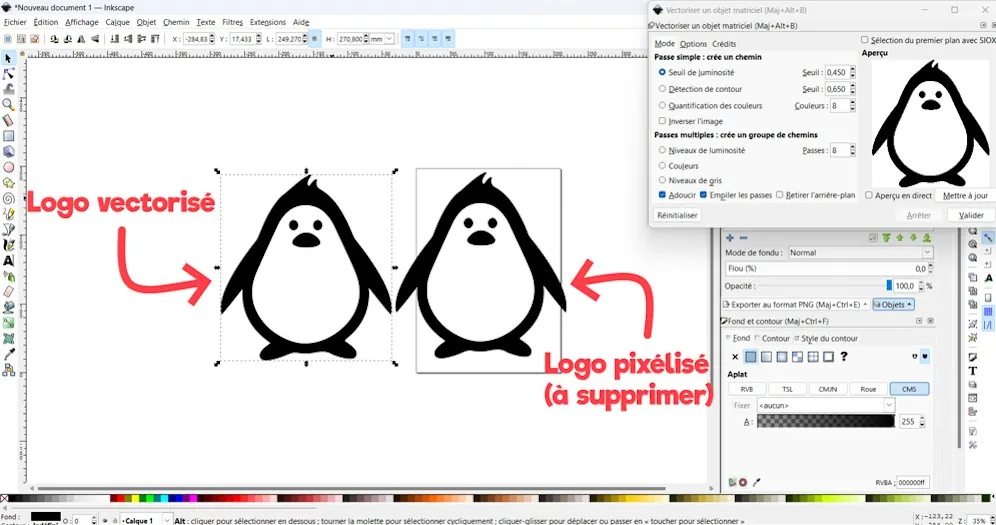Select the Ellipse circle tool
996x525 pixels.
8,168
